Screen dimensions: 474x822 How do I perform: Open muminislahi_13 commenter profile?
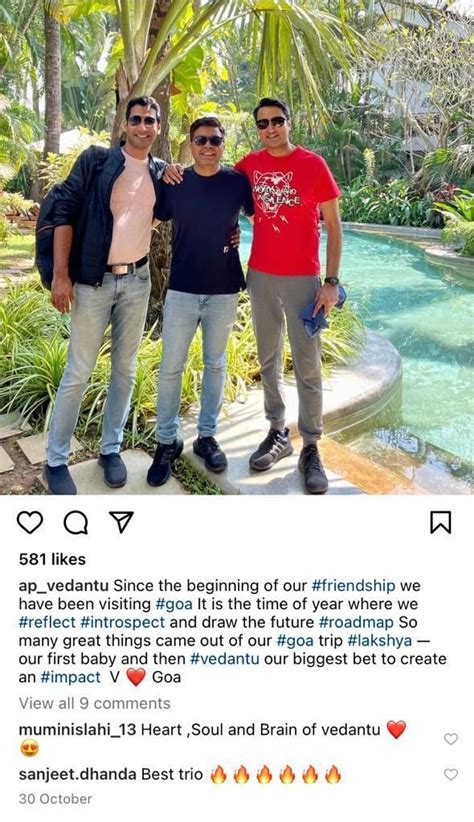tap(78, 729)
